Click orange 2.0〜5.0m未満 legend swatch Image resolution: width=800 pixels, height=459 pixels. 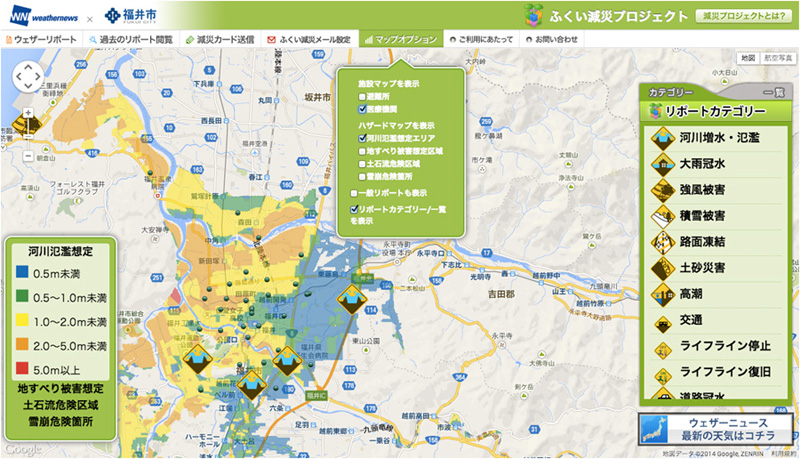[22, 344]
